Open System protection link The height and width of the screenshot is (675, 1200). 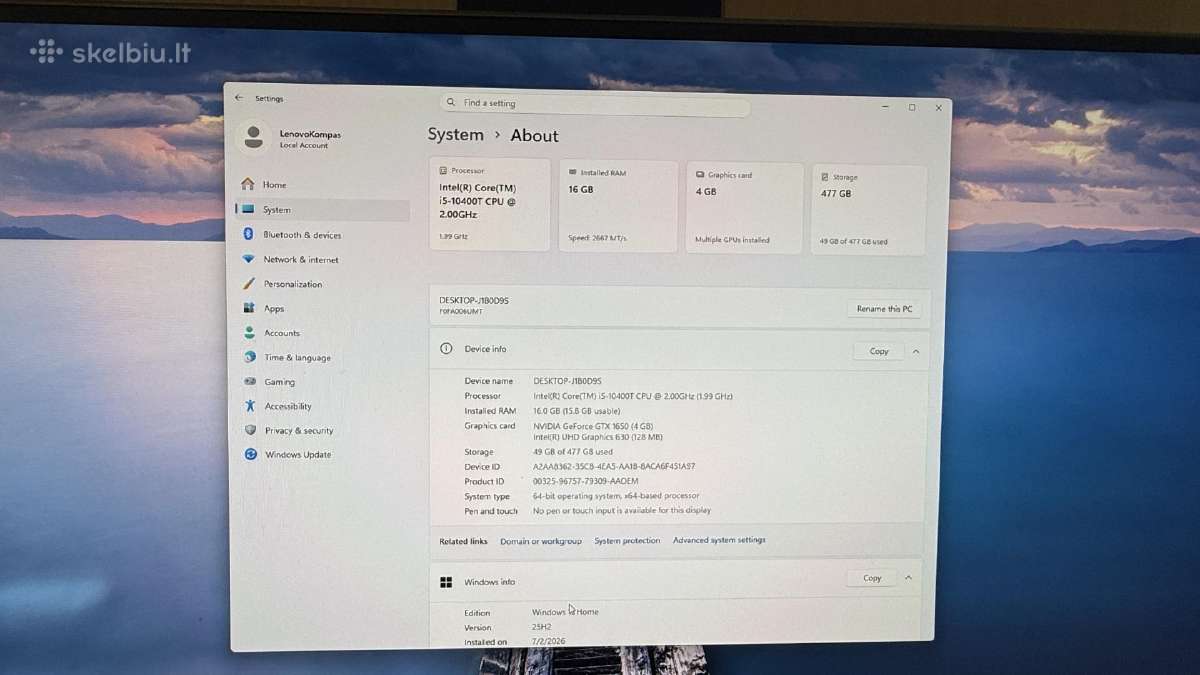[x=627, y=540]
